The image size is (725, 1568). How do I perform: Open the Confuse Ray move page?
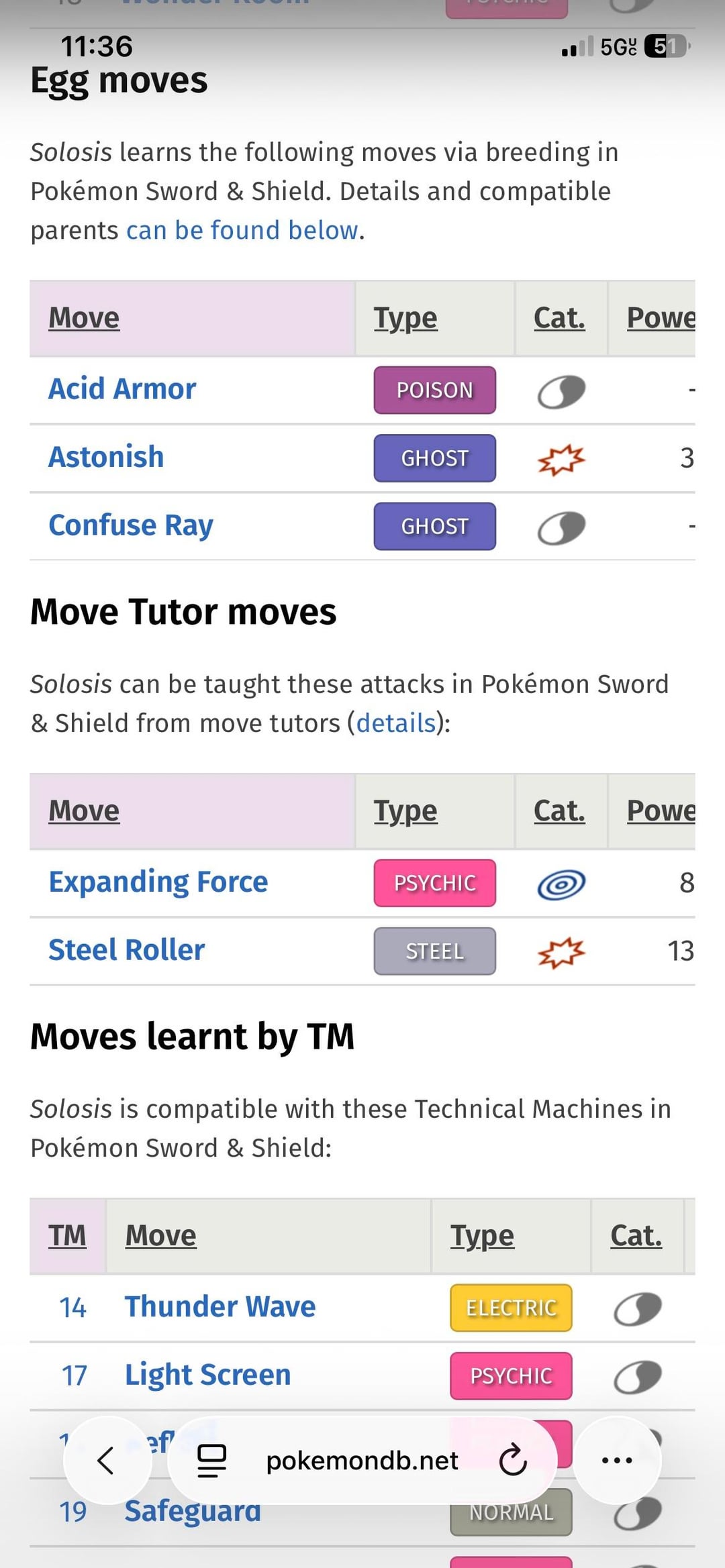click(131, 525)
